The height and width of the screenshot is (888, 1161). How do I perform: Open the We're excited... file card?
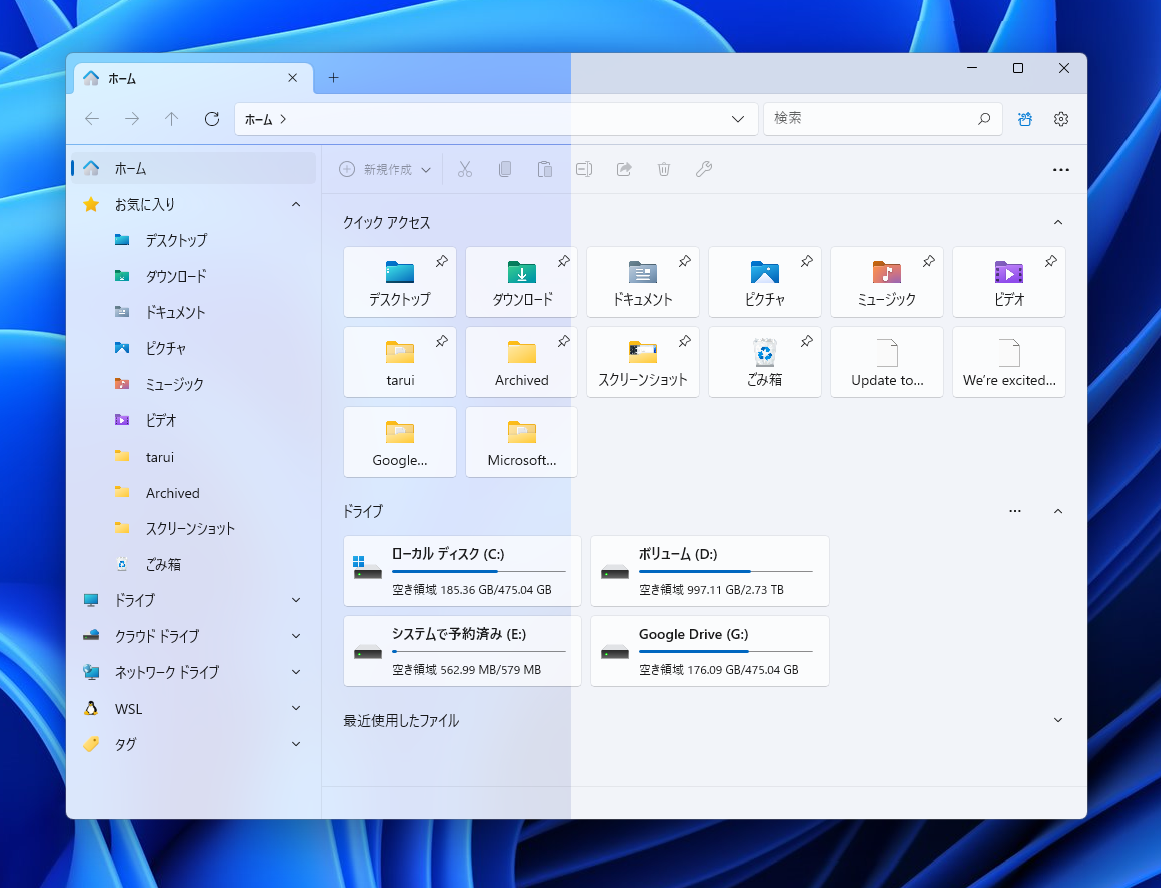coord(1009,362)
